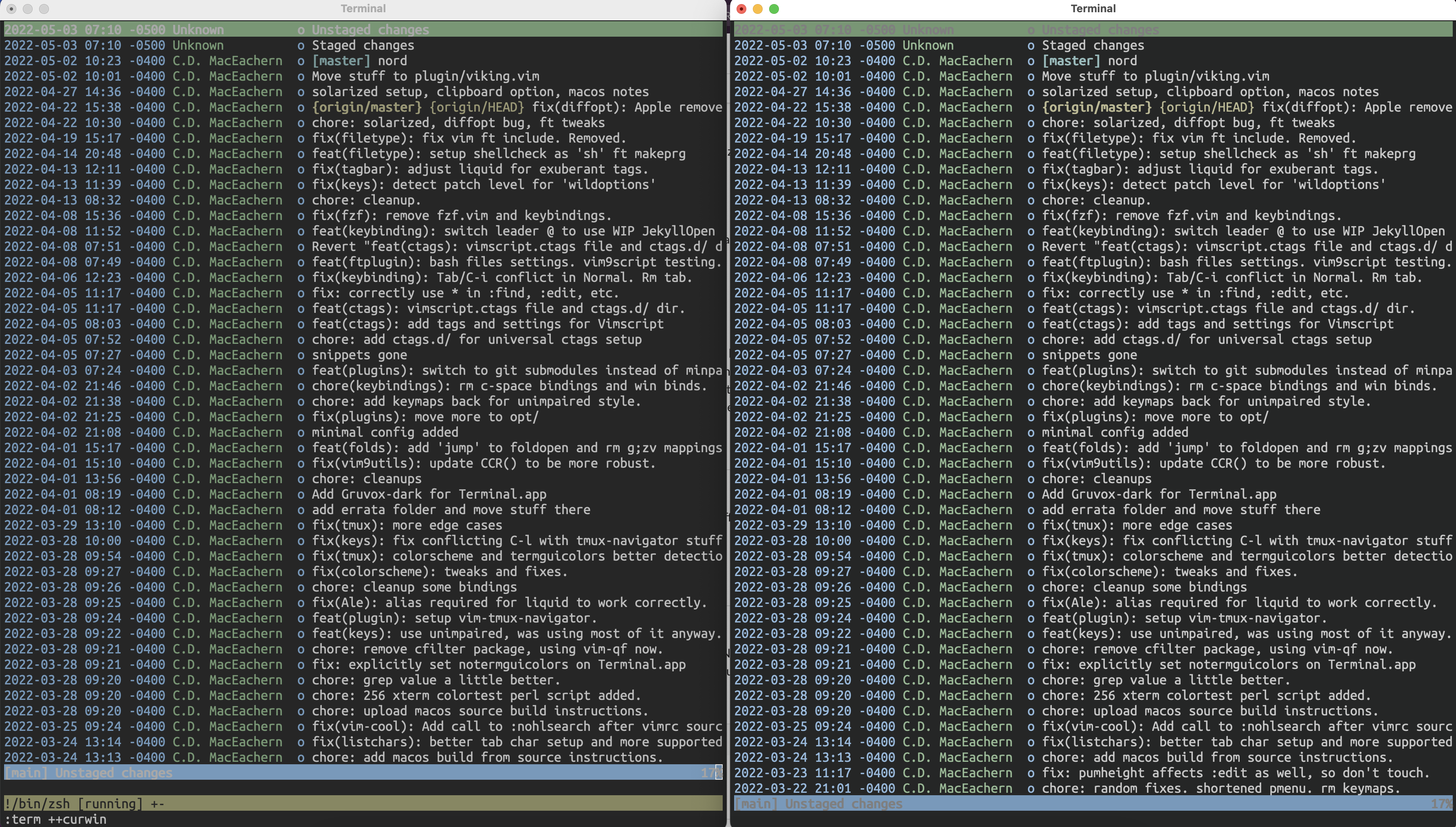This screenshot has height=827, width=1456.
Task: Click 'Add Gruvox-dark for Terminal.app' in left window
Action: pyautogui.click(x=429, y=494)
